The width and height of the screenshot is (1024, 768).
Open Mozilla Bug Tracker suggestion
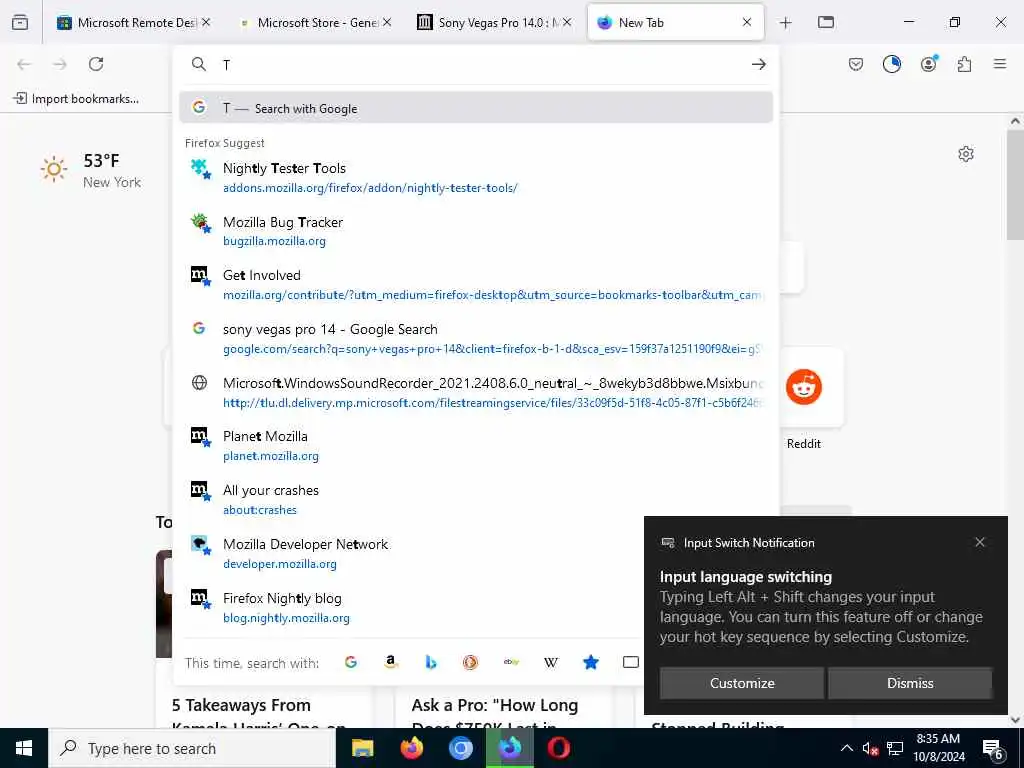[475, 231]
